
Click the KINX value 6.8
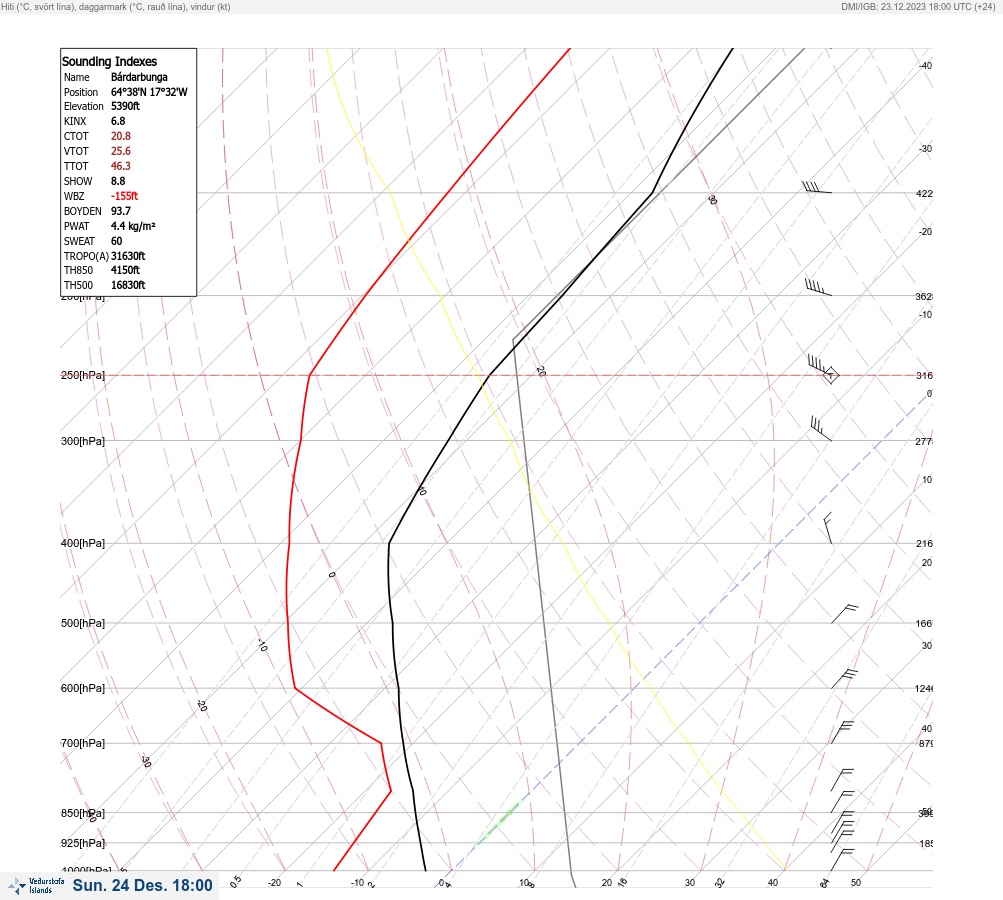click(118, 121)
